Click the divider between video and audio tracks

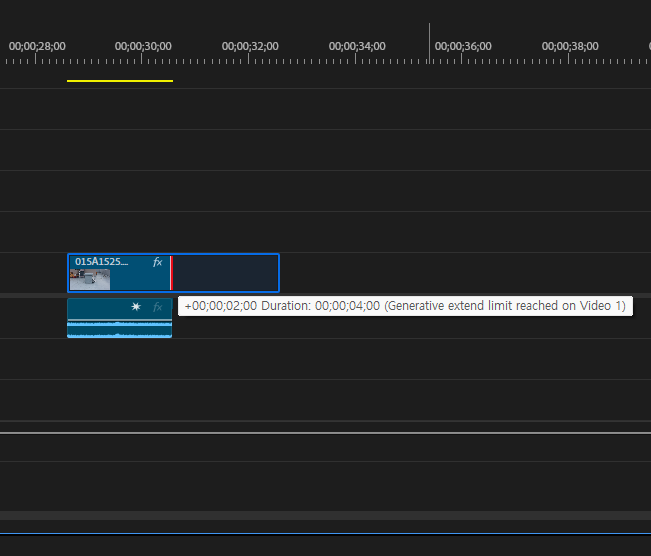(325, 296)
